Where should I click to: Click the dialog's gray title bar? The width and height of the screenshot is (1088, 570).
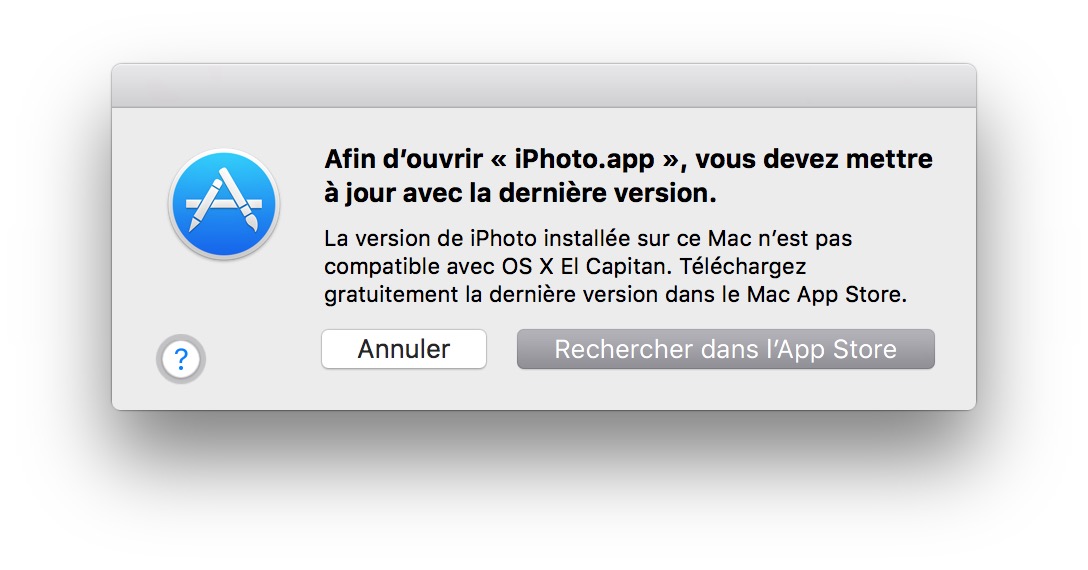pos(543,87)
